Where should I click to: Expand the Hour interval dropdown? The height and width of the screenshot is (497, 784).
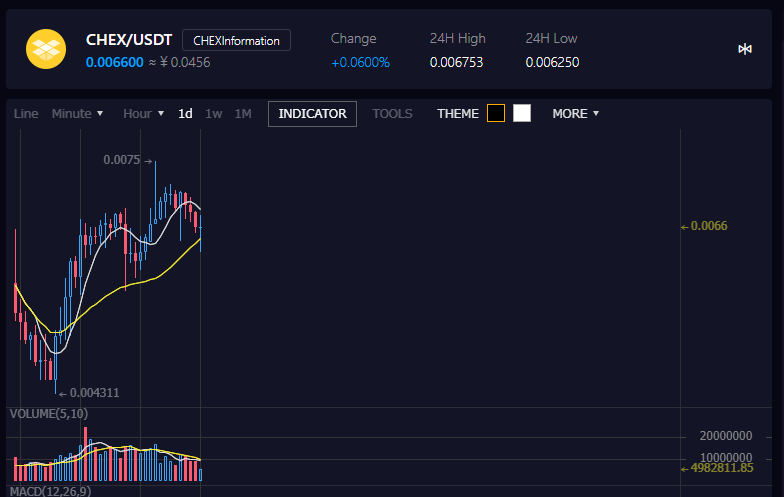coord(143,114)
